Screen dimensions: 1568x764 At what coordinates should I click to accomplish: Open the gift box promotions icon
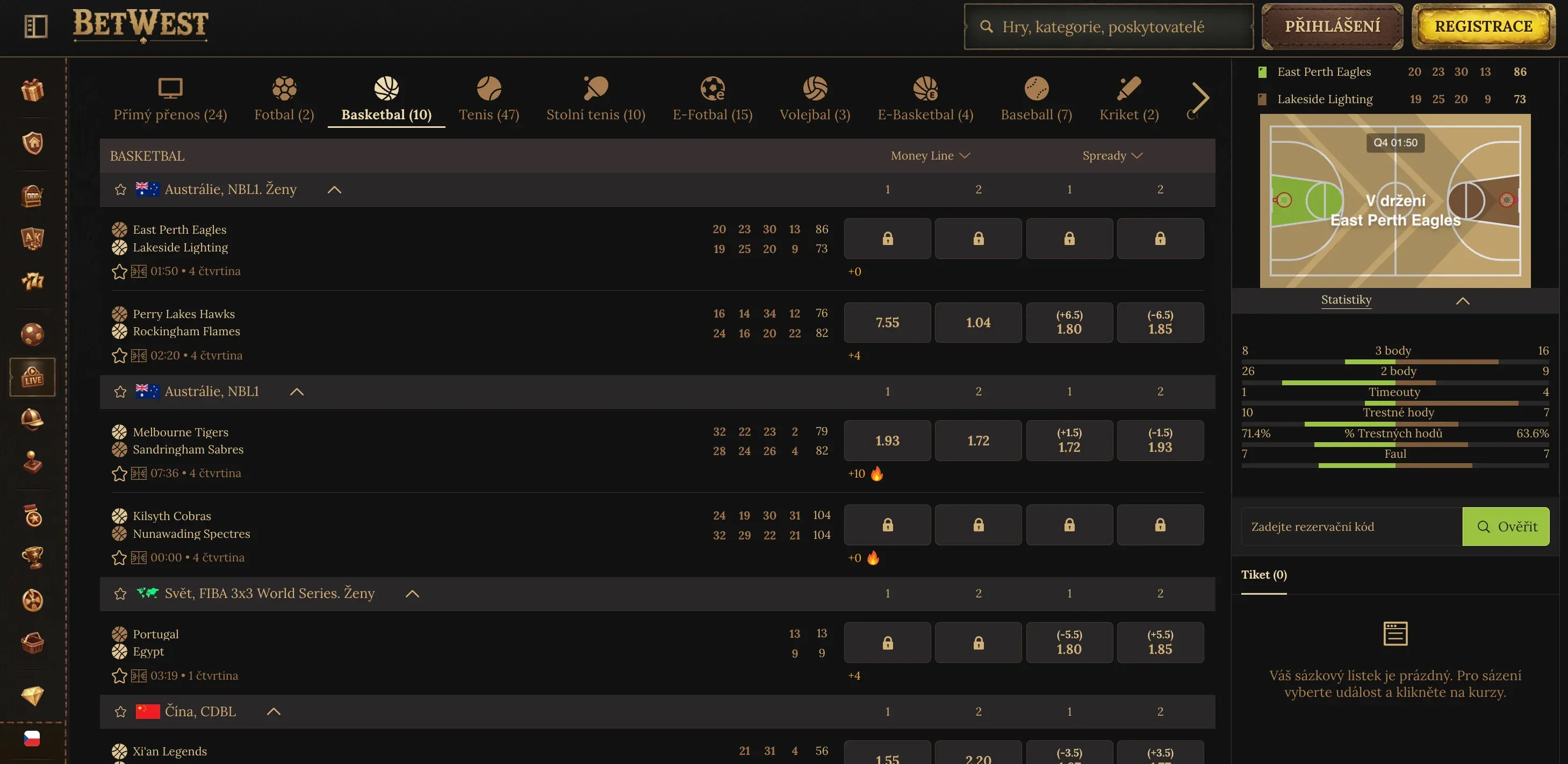[x=33, y=91]
